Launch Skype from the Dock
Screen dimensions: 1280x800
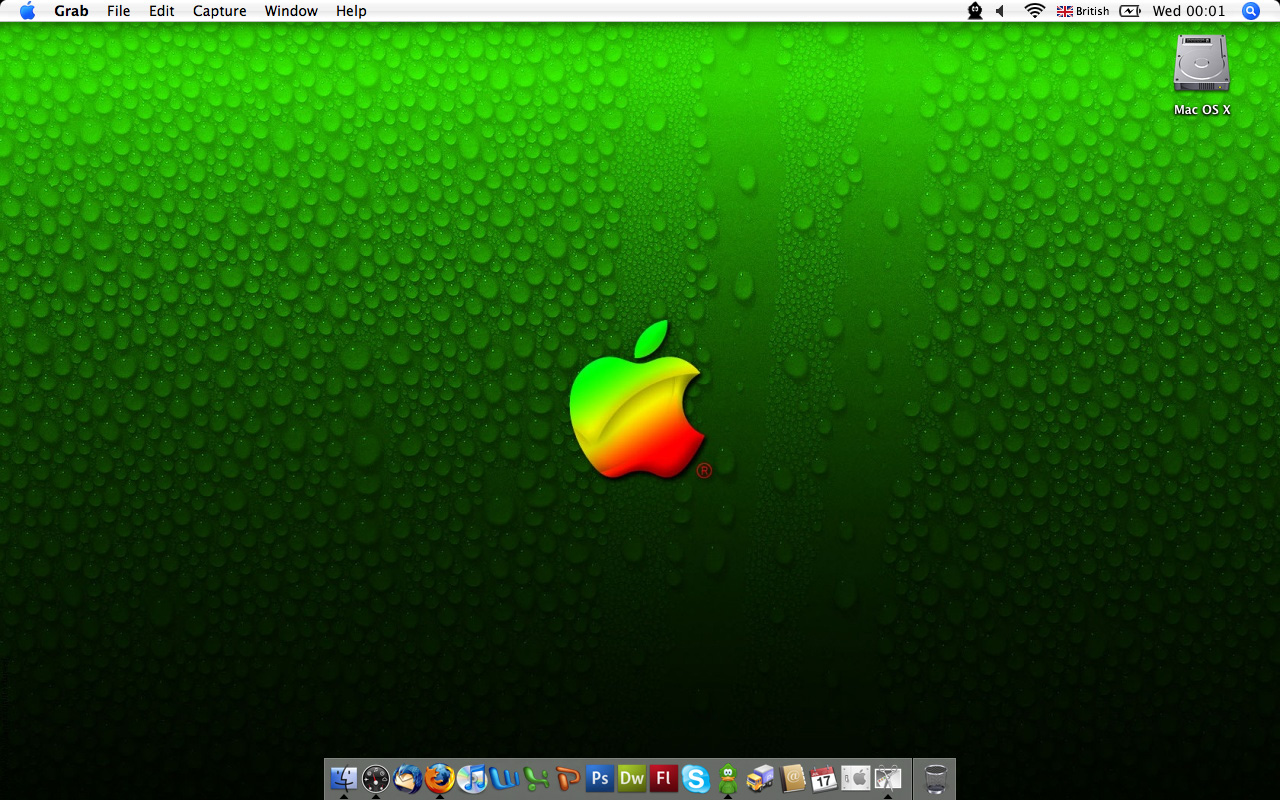(x=695, y=778)
